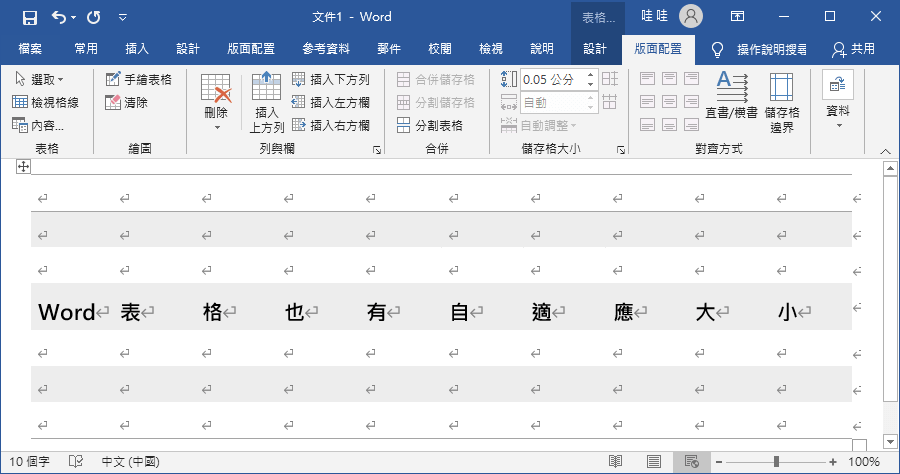Open 儲存格邊界 cell margins
Screen dimensions: 900x474
coord(782,102)
